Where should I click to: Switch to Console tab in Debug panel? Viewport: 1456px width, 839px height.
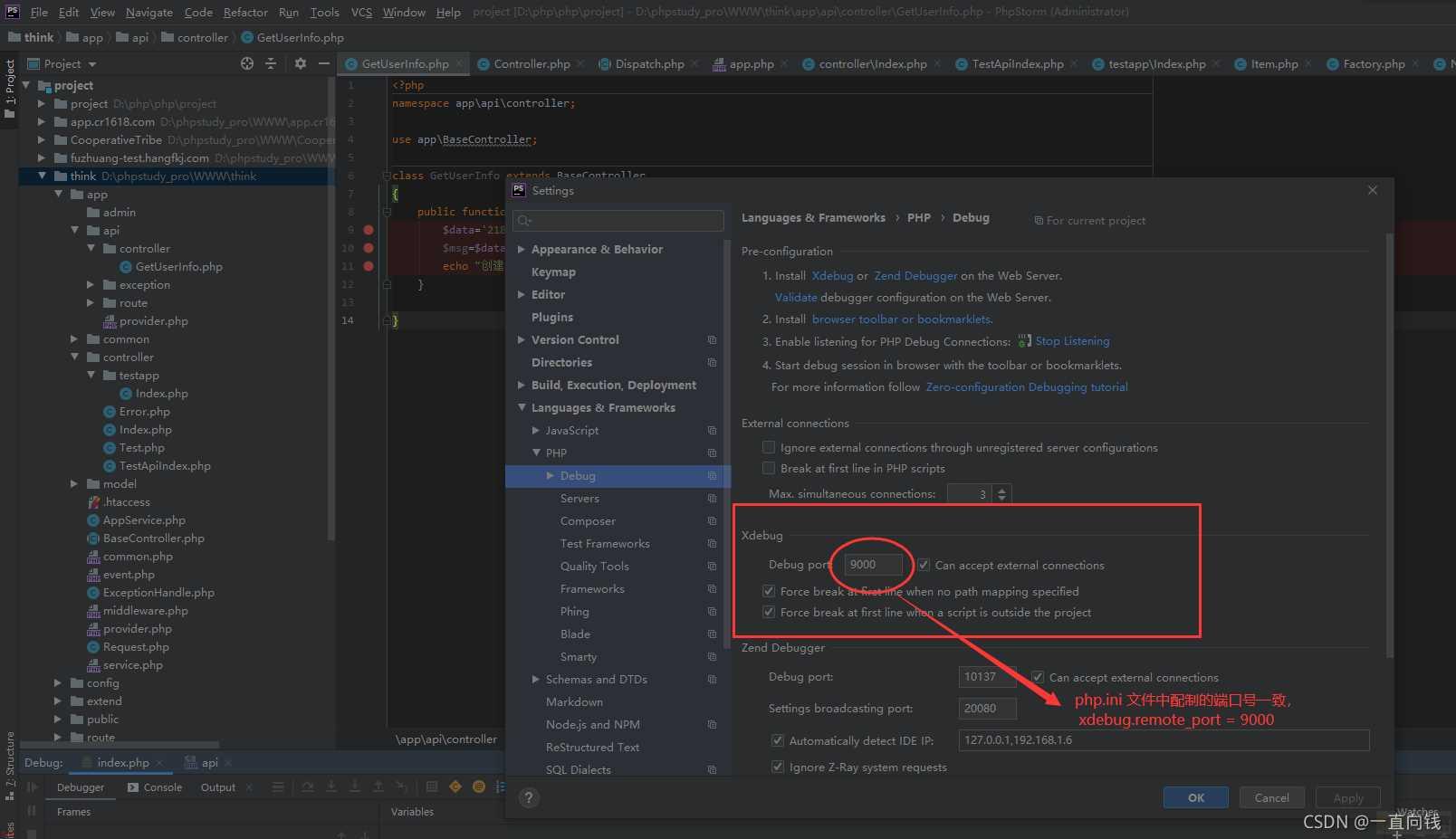(x=155, y=787)
